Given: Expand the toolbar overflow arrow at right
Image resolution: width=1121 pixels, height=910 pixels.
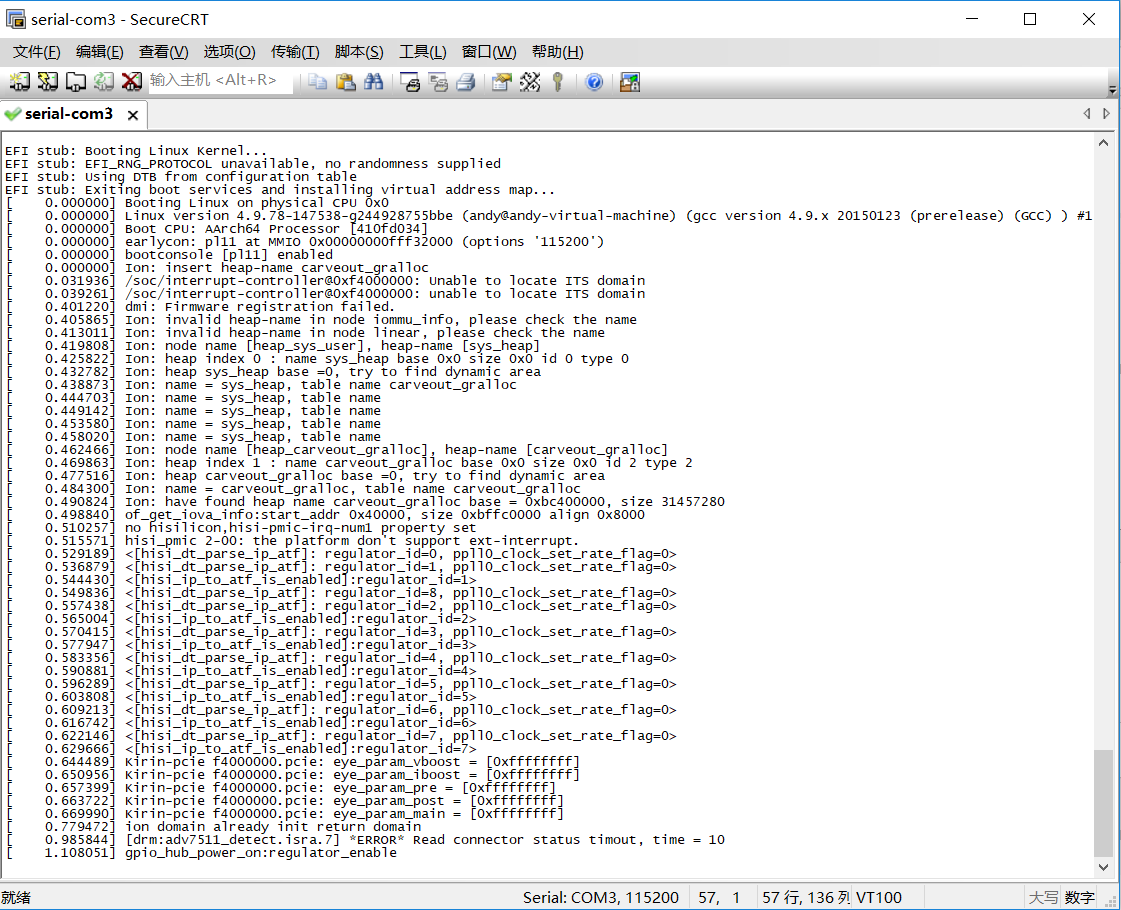Looking at the screenshot, I should pos(1112,90).
